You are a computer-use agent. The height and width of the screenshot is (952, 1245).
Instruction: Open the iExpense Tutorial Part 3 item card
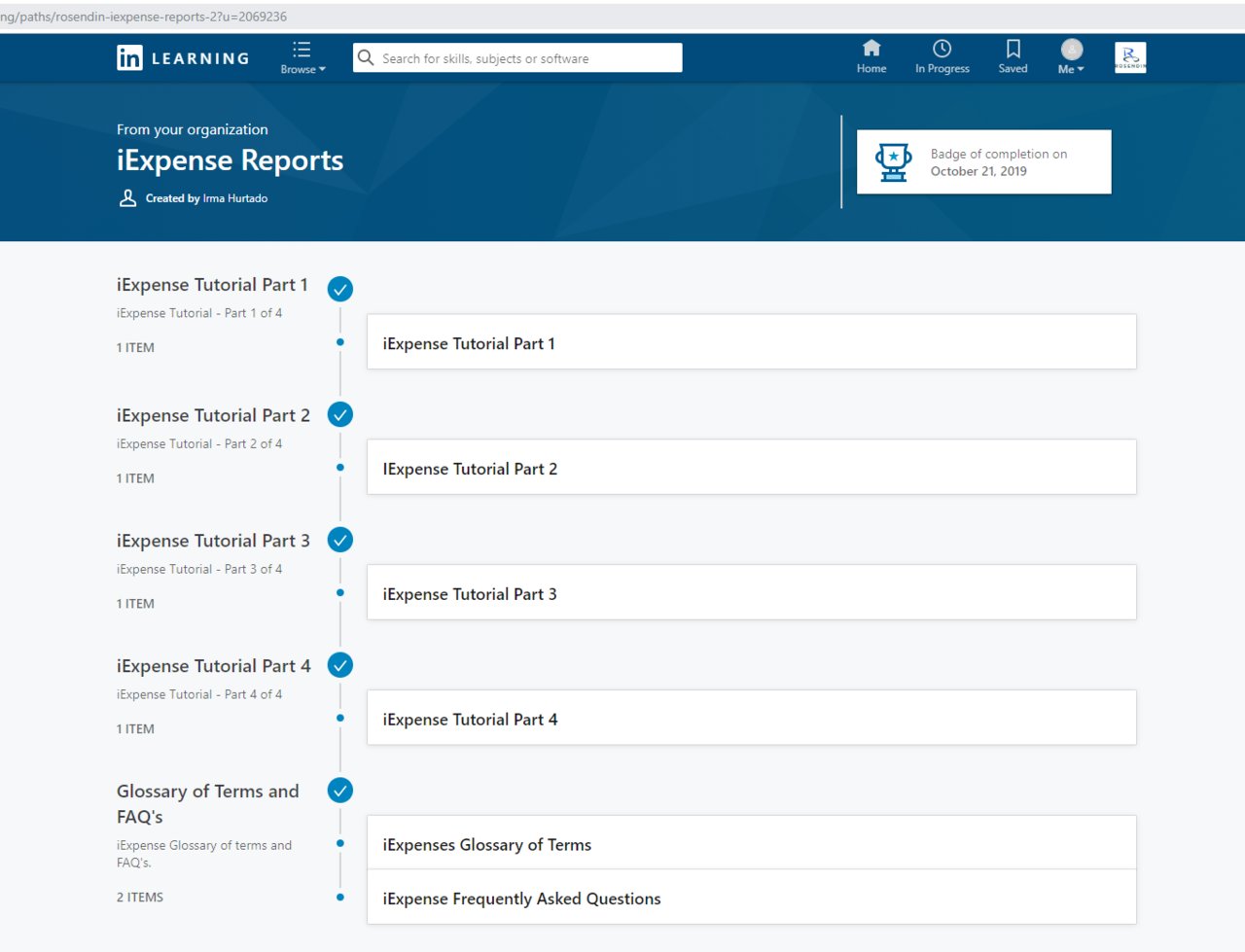(751, 592)
